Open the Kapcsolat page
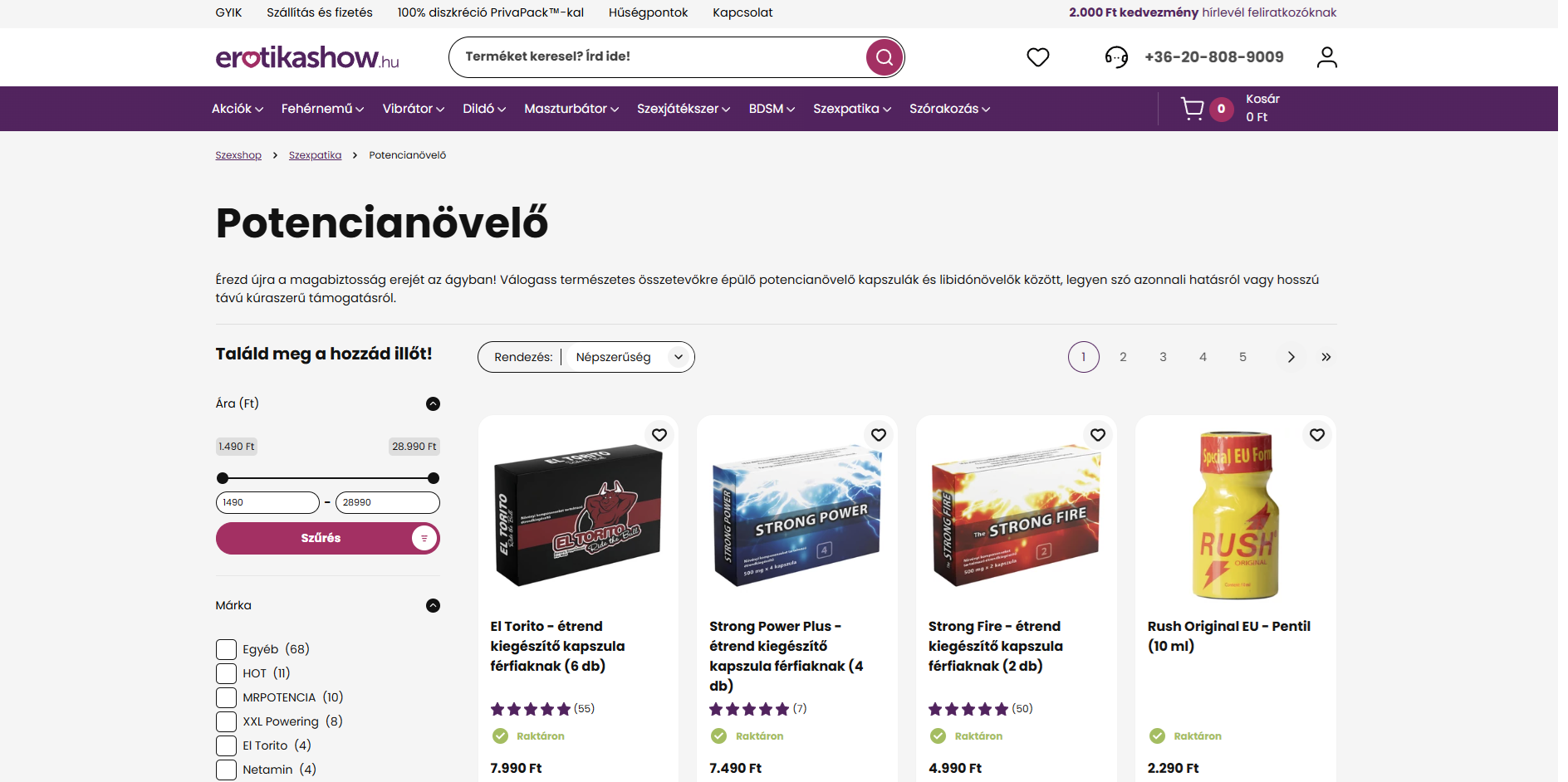 (742, 12)
